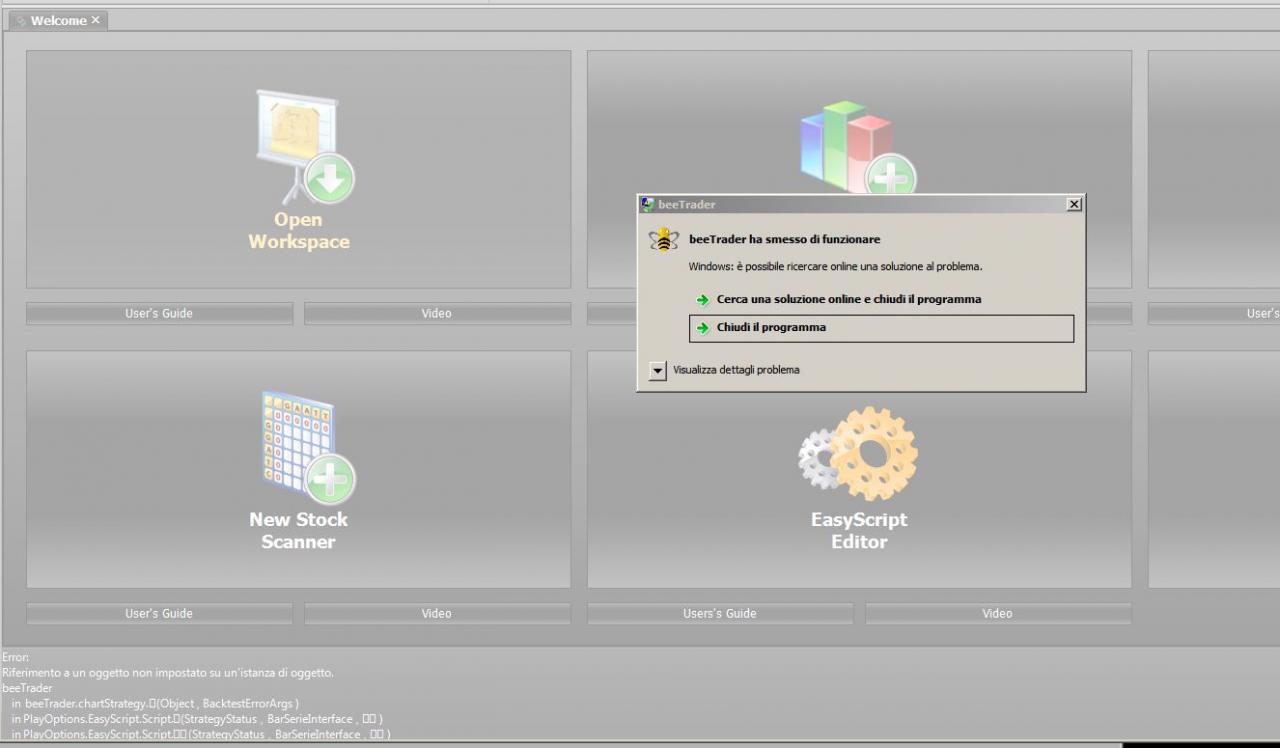Click beeTrader title bar icon in dialog

[648, 204]
